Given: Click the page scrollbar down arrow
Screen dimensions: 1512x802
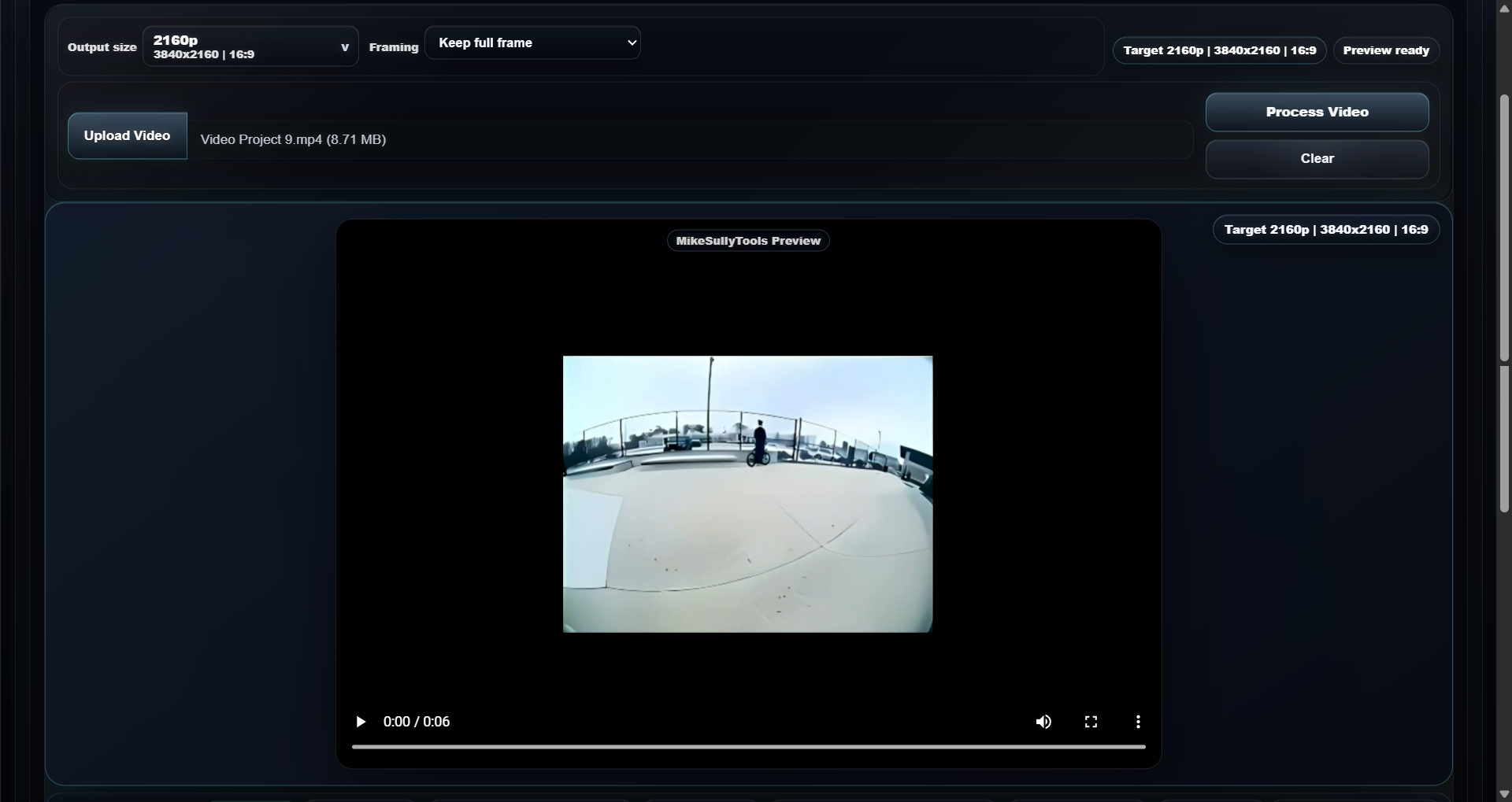Looking at the screenshot, I should click(1504, 794).
